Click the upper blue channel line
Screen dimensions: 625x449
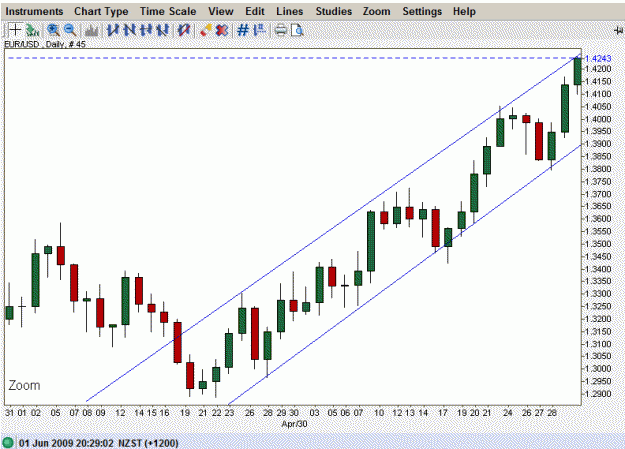click(335, 226)
